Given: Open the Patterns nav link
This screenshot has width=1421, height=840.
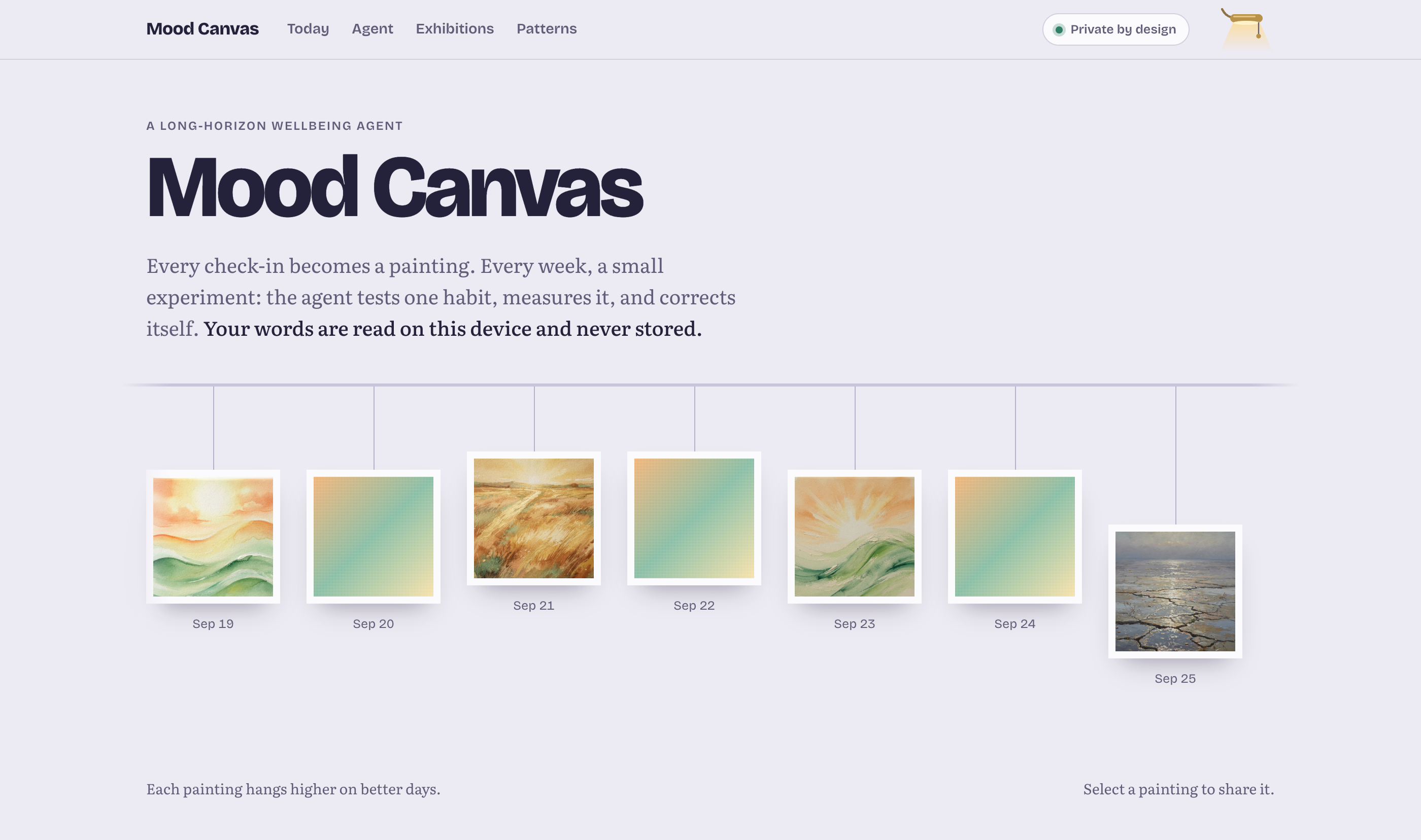Looking at the screenshot, I should [546, 29].
